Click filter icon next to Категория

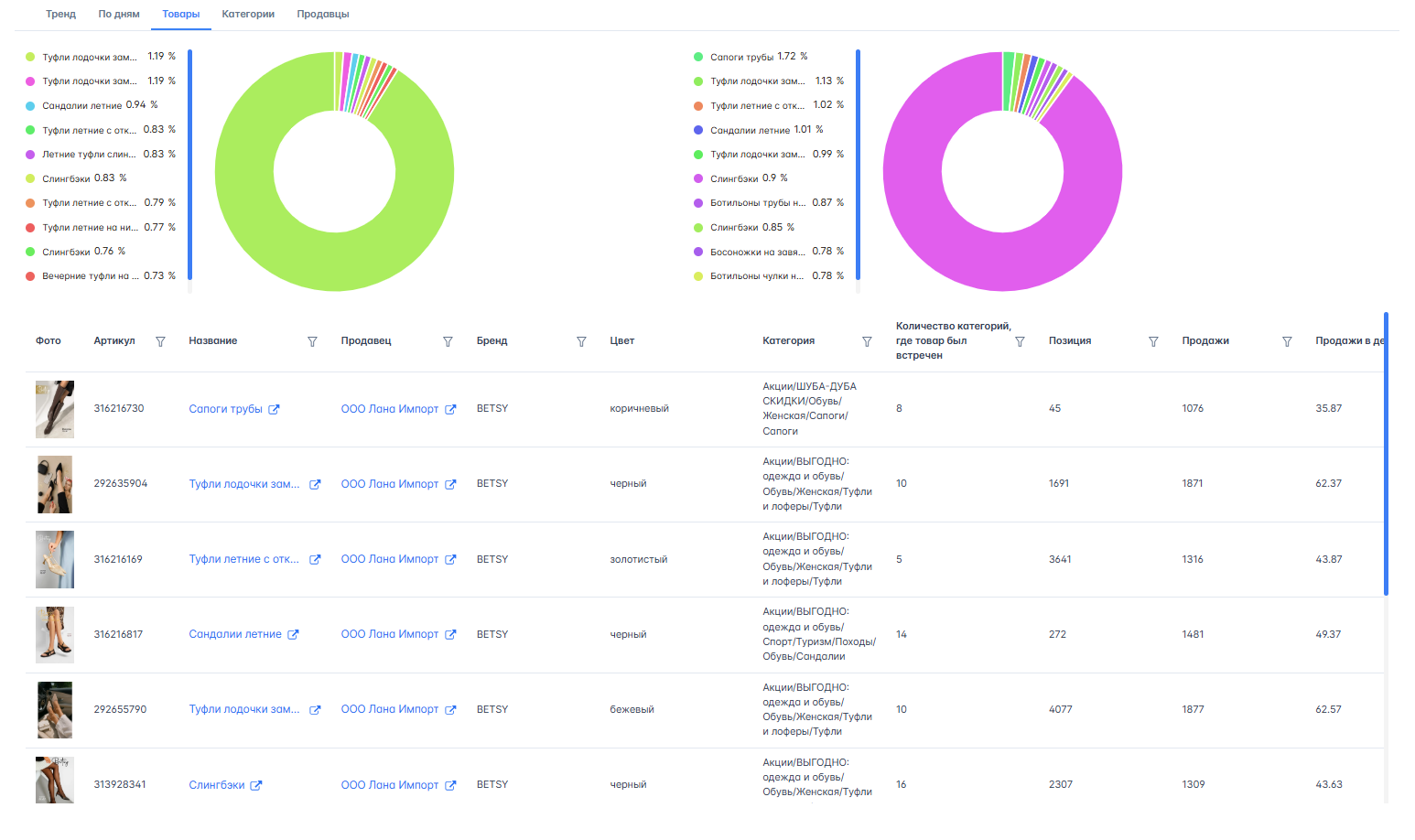point(867,341)
